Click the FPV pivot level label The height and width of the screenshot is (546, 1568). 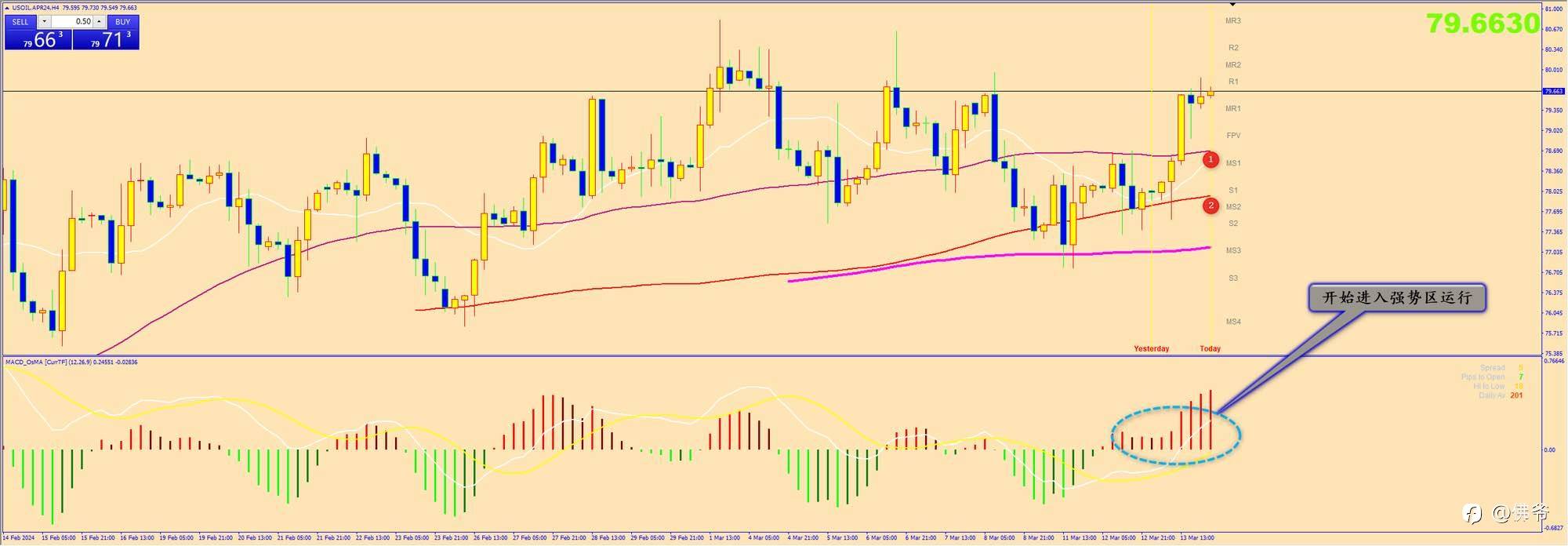[x=1233, y=136]
